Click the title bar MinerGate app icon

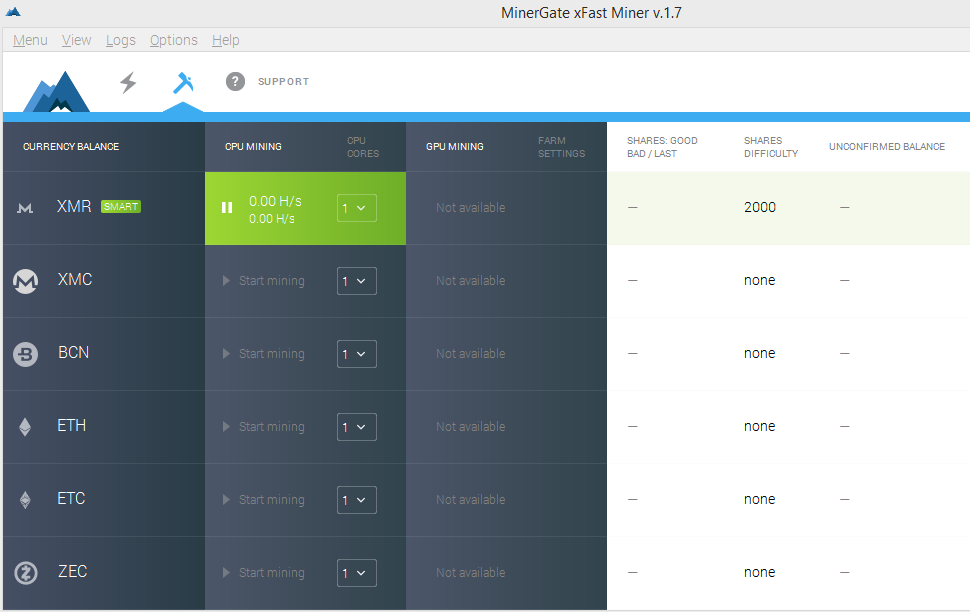coord(13,12)
